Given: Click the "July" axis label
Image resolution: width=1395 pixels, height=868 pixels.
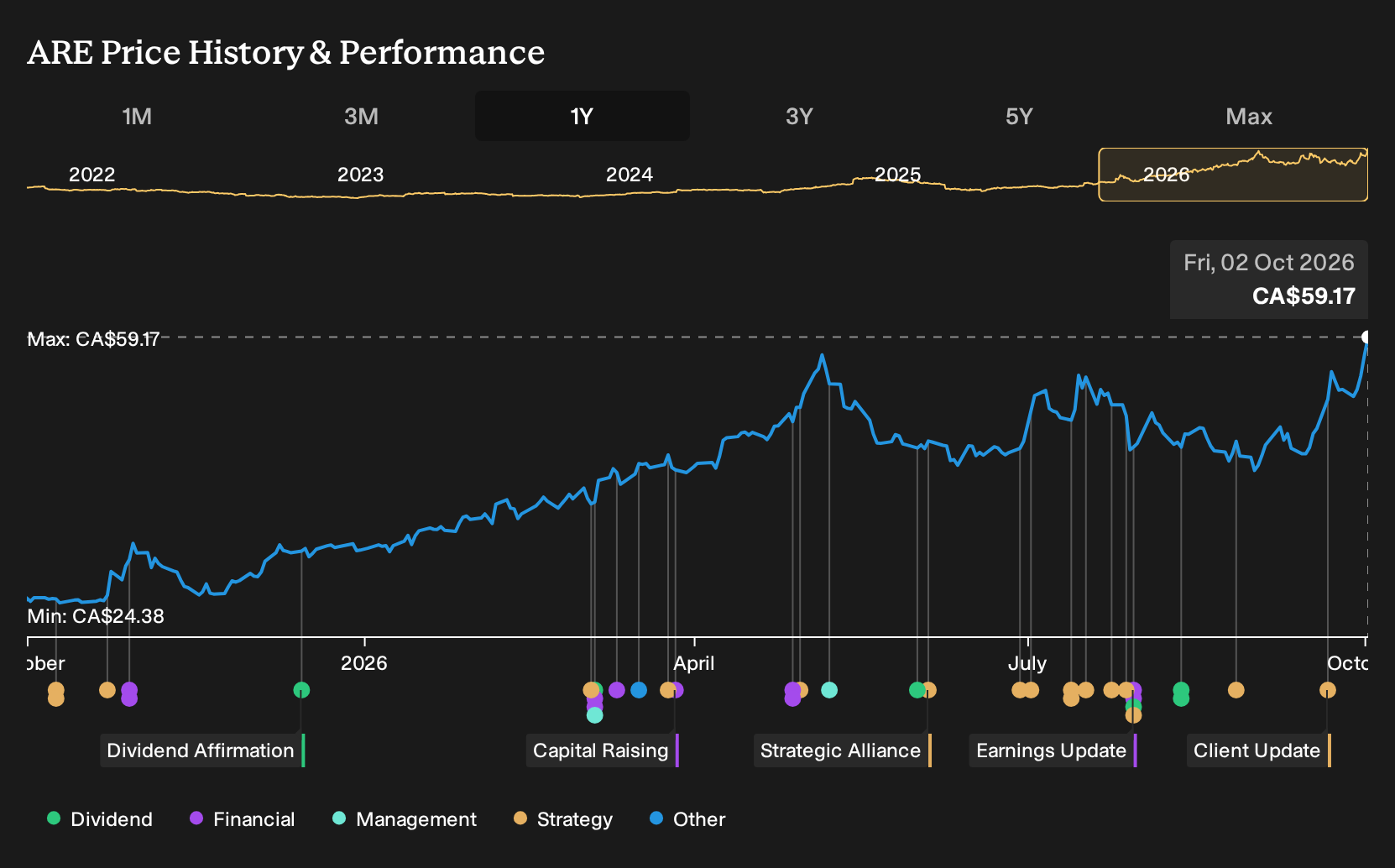Looking at the screenshot, I should [1027, 663].
